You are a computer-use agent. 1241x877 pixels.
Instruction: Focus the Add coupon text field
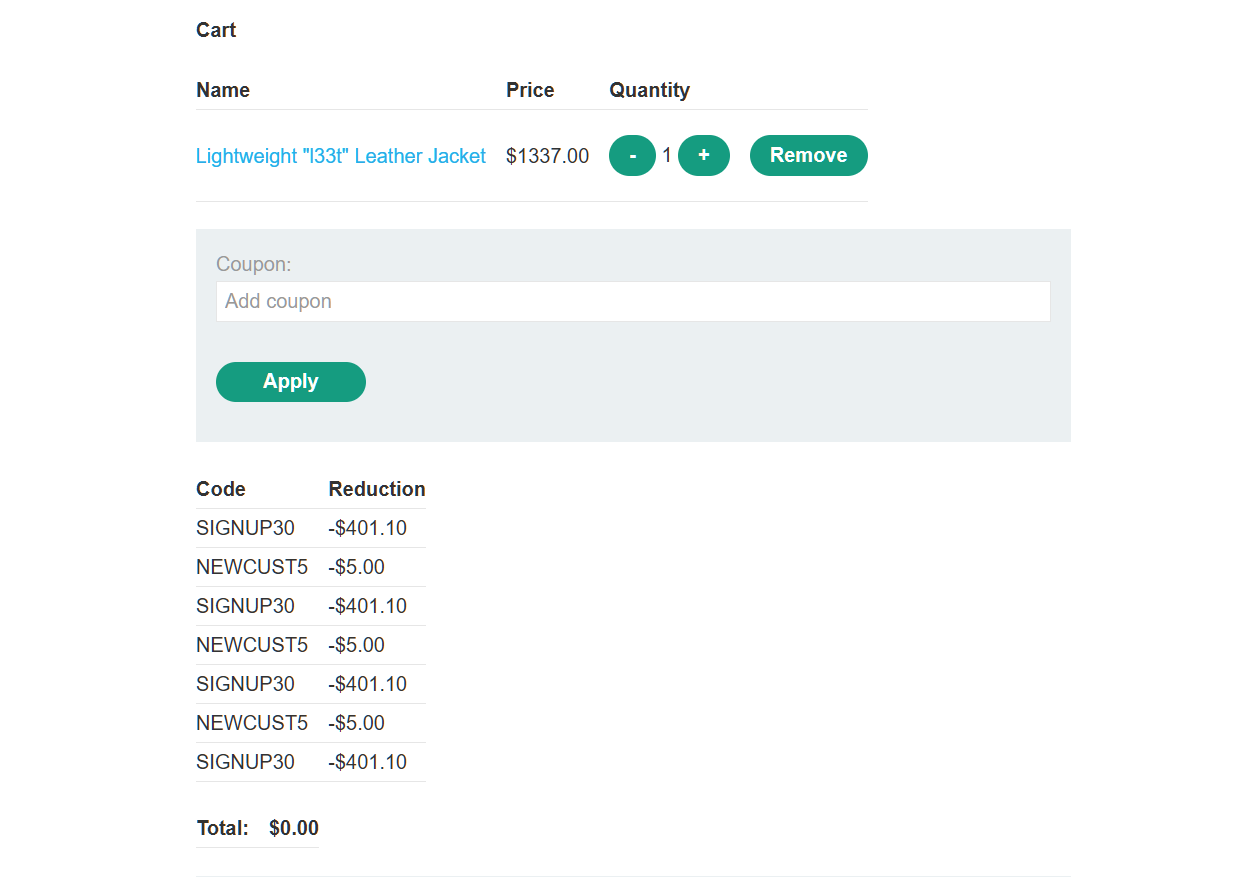pyautogui.click(x=632, y=301)
